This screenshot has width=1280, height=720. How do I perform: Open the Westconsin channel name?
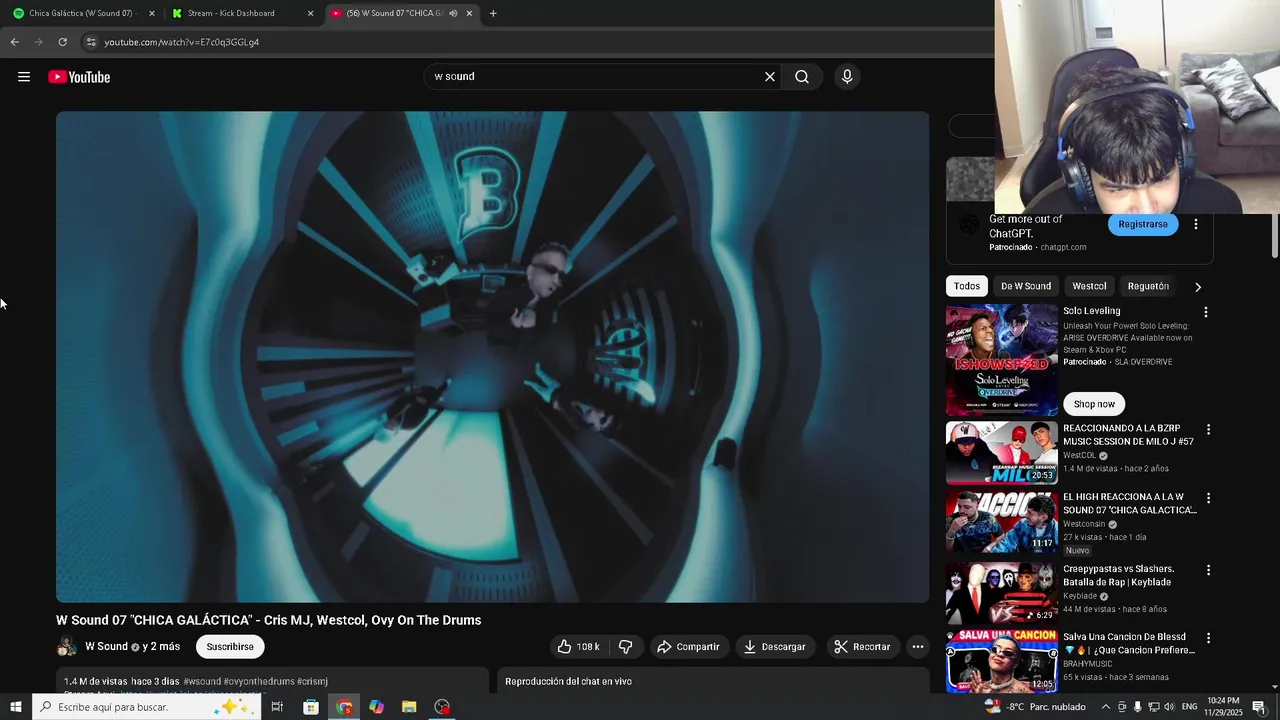click(x=1084, y=524)
